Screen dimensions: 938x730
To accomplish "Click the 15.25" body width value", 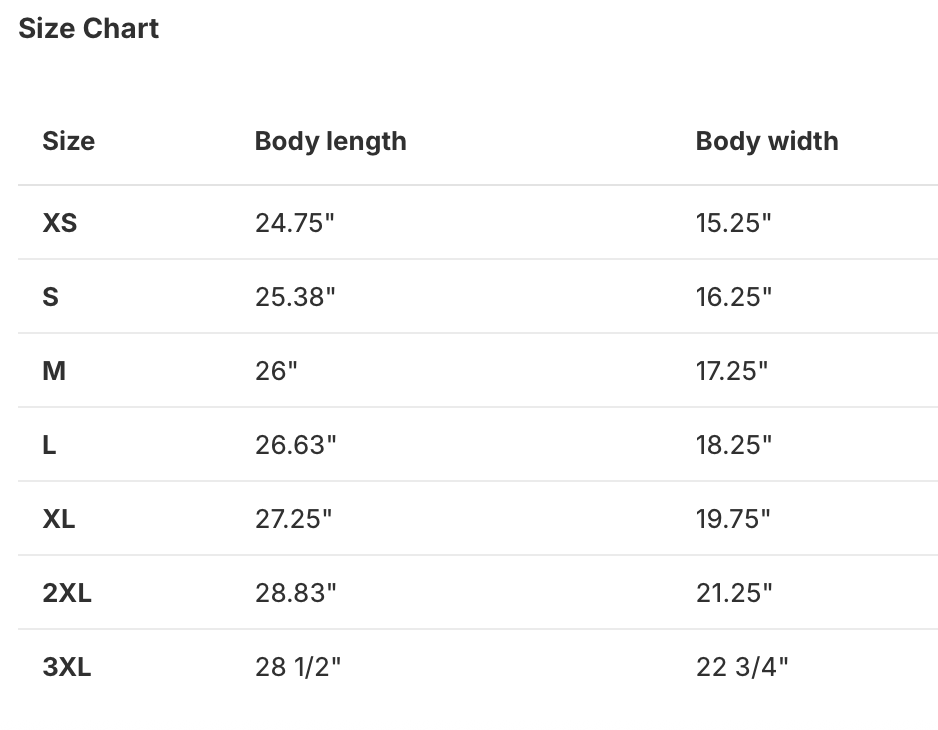I will (x=733, y=223).
